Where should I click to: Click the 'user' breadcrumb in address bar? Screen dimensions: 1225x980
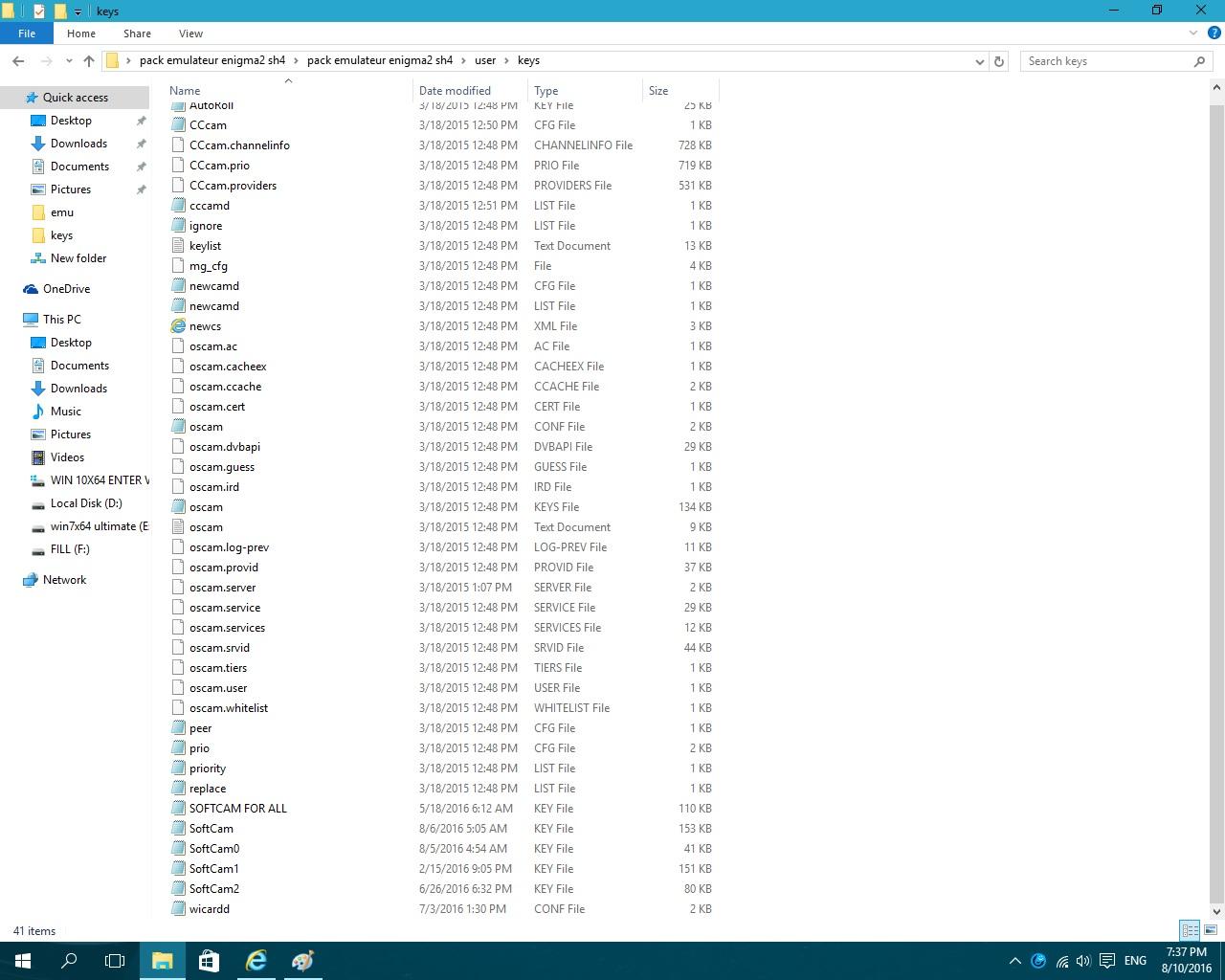click(x=485, y=60)
